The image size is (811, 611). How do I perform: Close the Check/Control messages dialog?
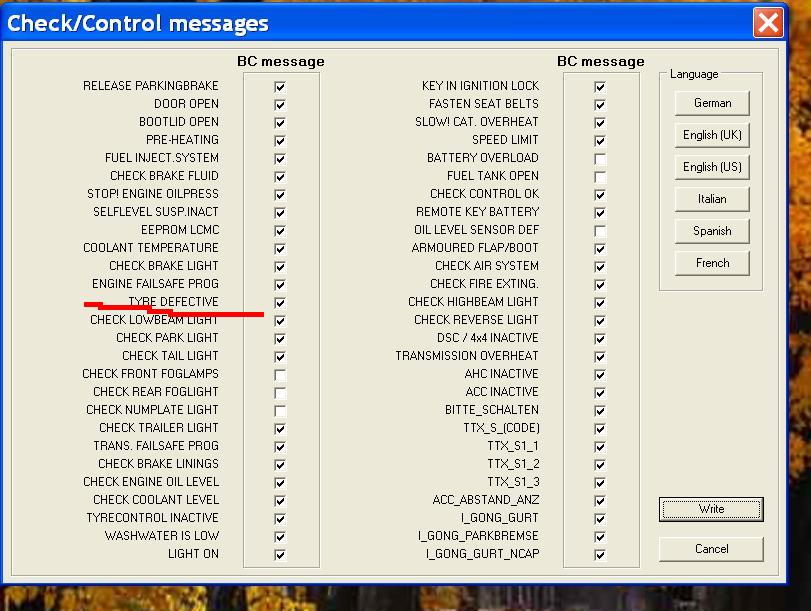click(x=768, y=23)
